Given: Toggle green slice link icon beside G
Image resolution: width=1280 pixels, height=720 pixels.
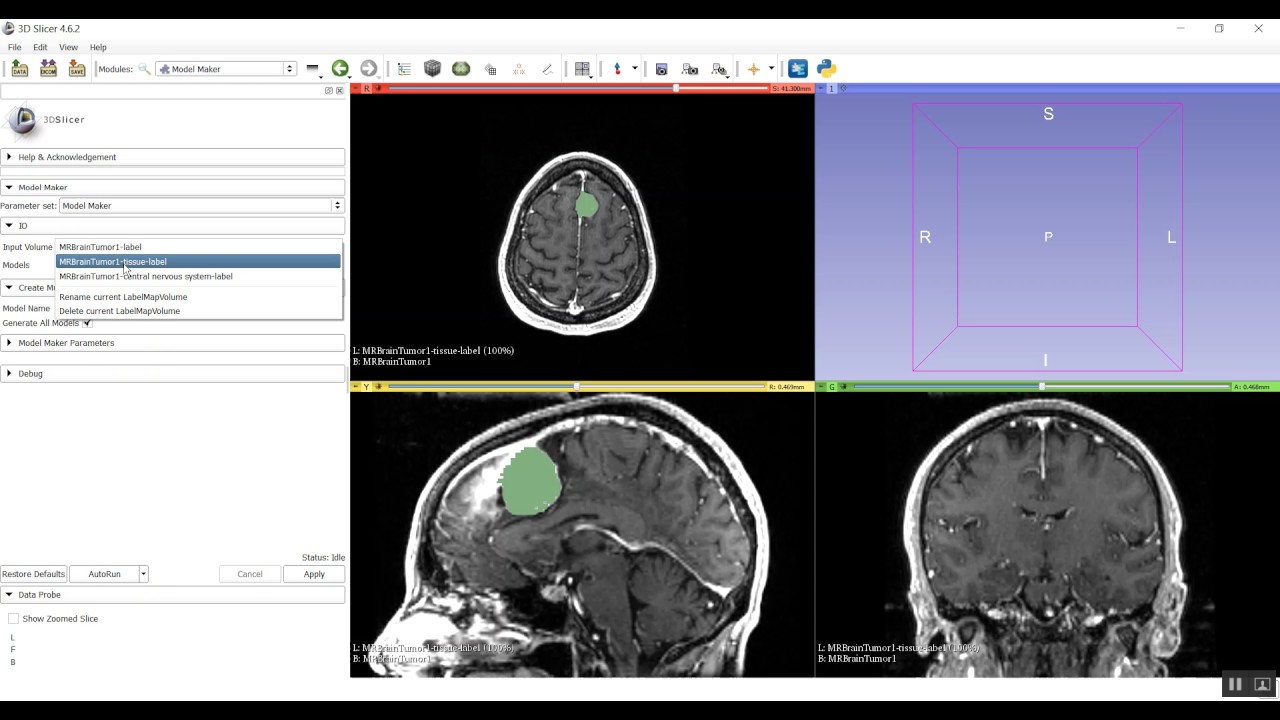Looking at the screenshot, I should (x=843, y=387).
